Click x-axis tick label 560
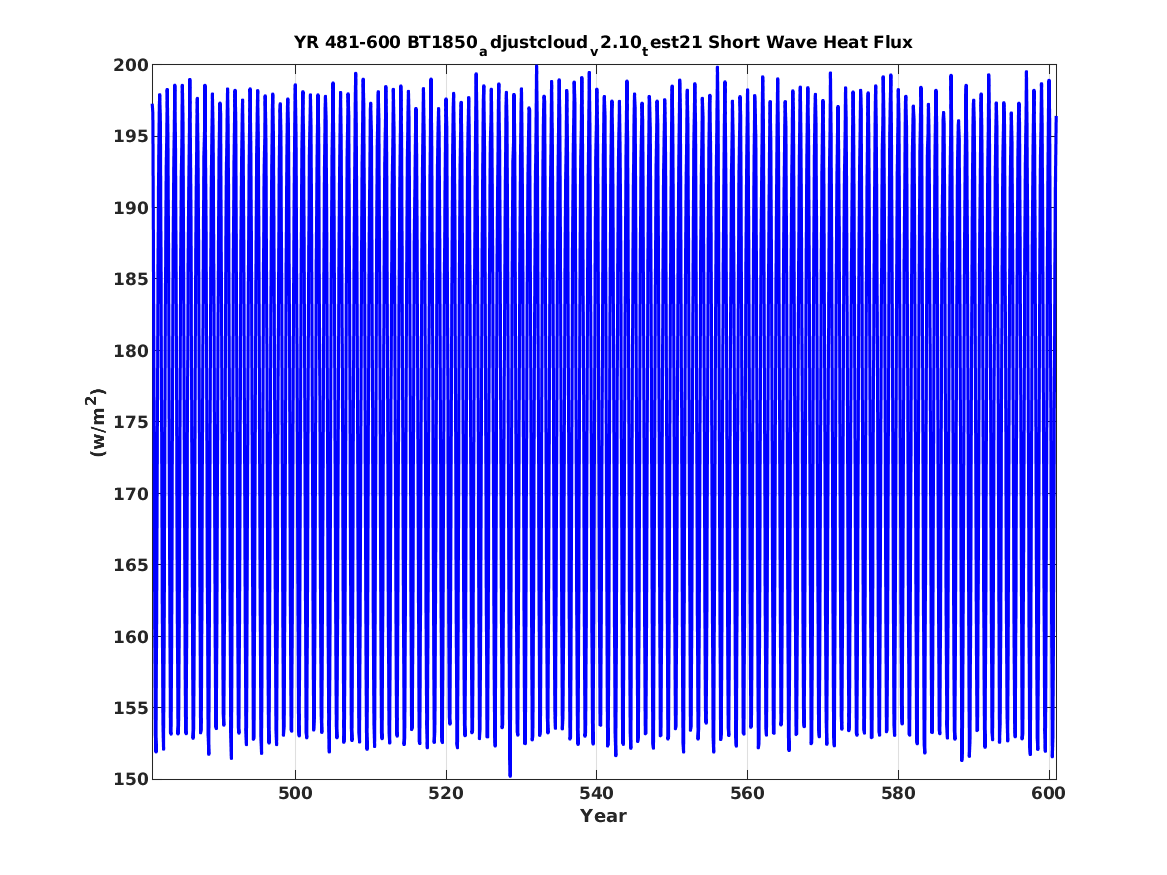The image size is (1167, 875). (x=747, y=794)
